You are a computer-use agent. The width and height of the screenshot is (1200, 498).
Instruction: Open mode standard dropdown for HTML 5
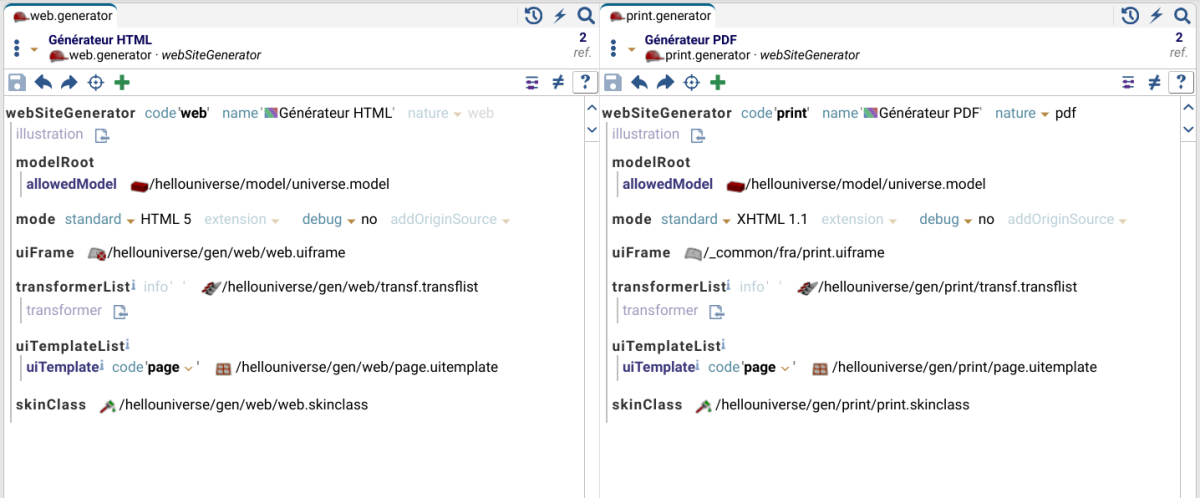click(x=130, y=220)
